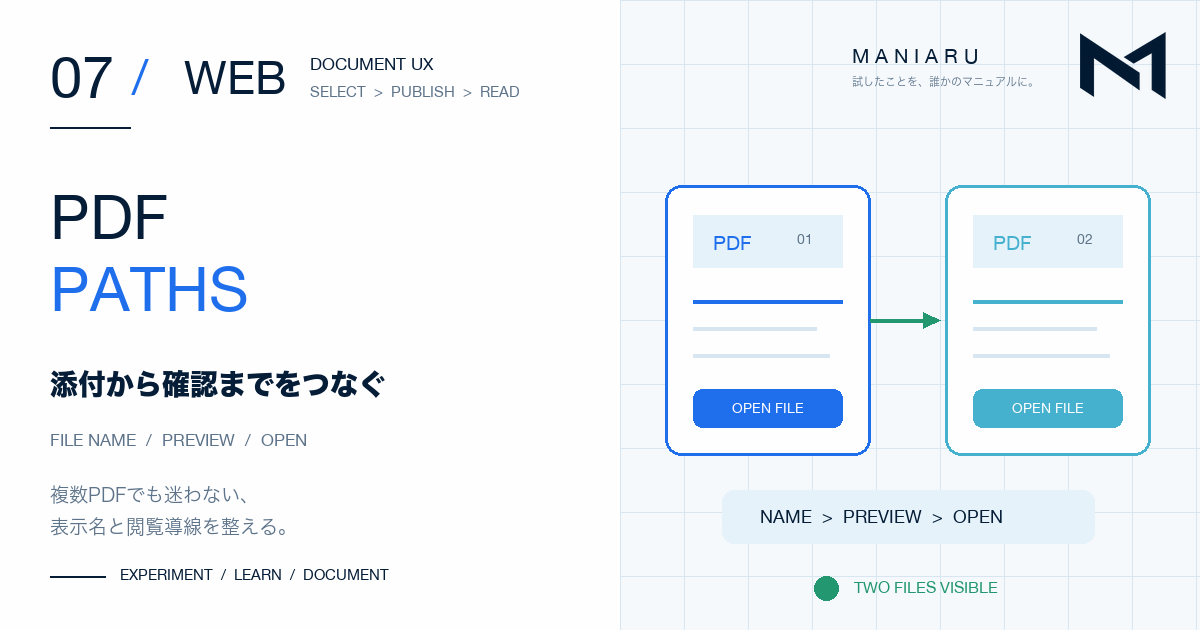Click SELECT > PUBLISH > READ text

coord(415,92)
